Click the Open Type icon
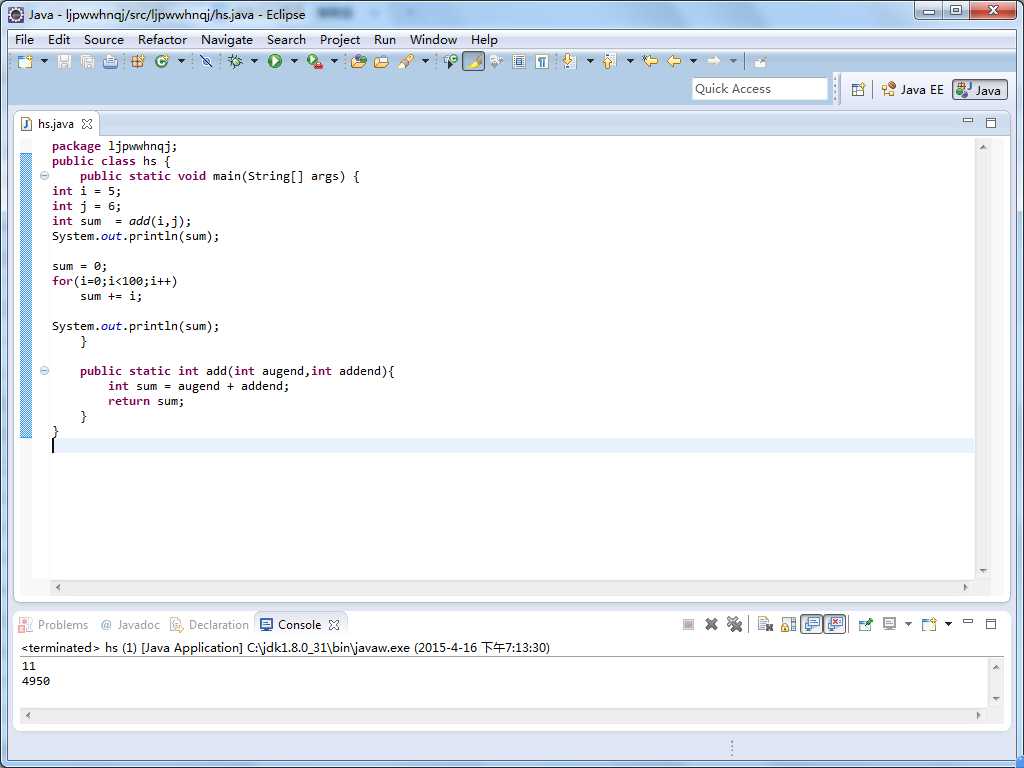The width and height of the screenshot is (1024, 768). tap(359, 62)
